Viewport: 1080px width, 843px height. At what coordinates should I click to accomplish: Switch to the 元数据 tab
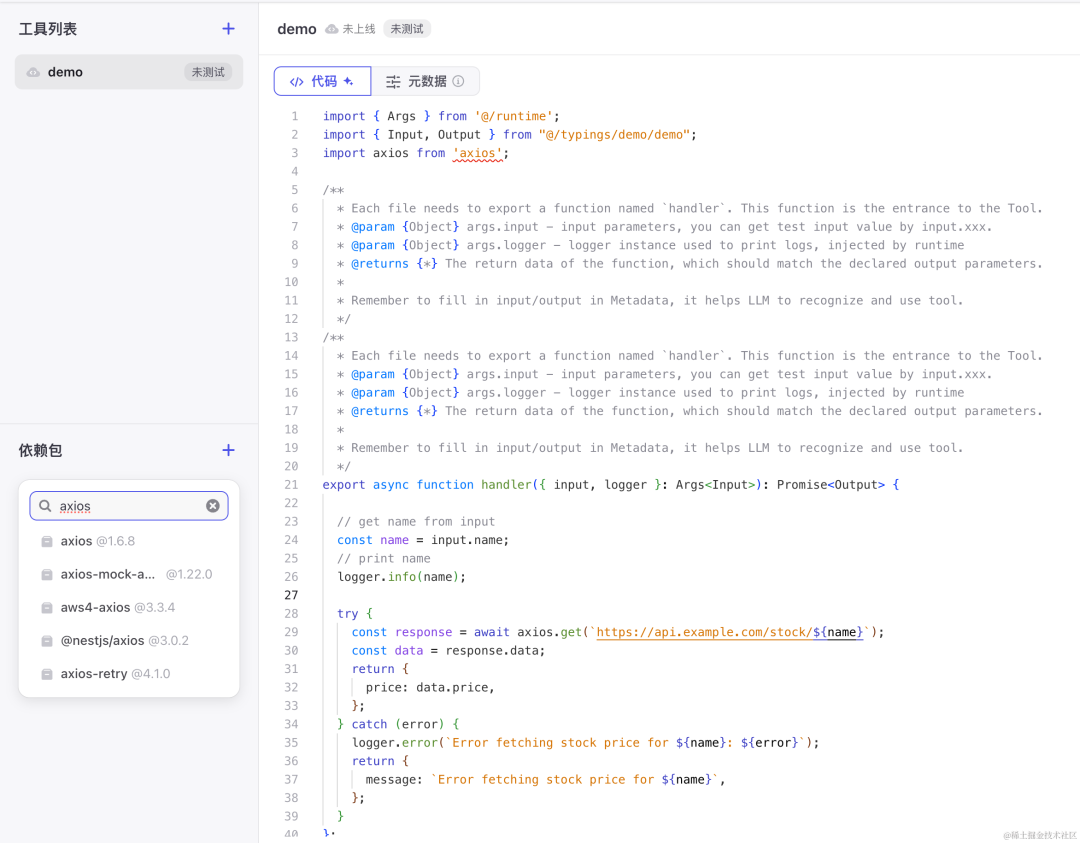[x=425, y=81]
